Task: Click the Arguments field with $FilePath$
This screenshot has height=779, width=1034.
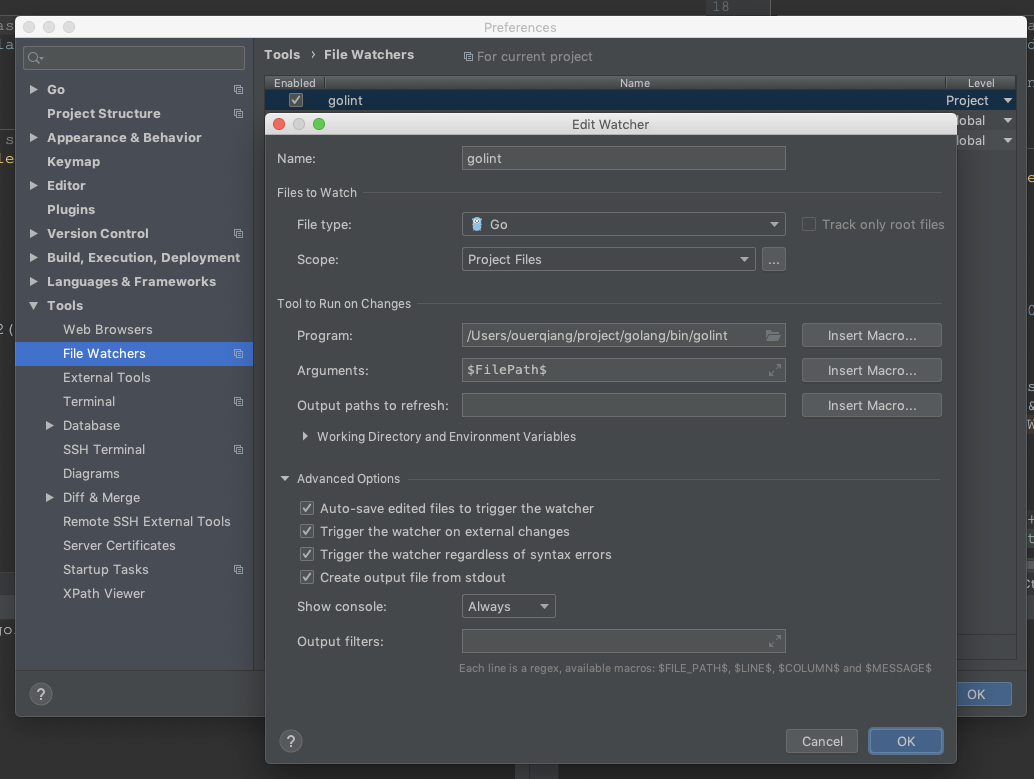Action: (x=624, y=370)
